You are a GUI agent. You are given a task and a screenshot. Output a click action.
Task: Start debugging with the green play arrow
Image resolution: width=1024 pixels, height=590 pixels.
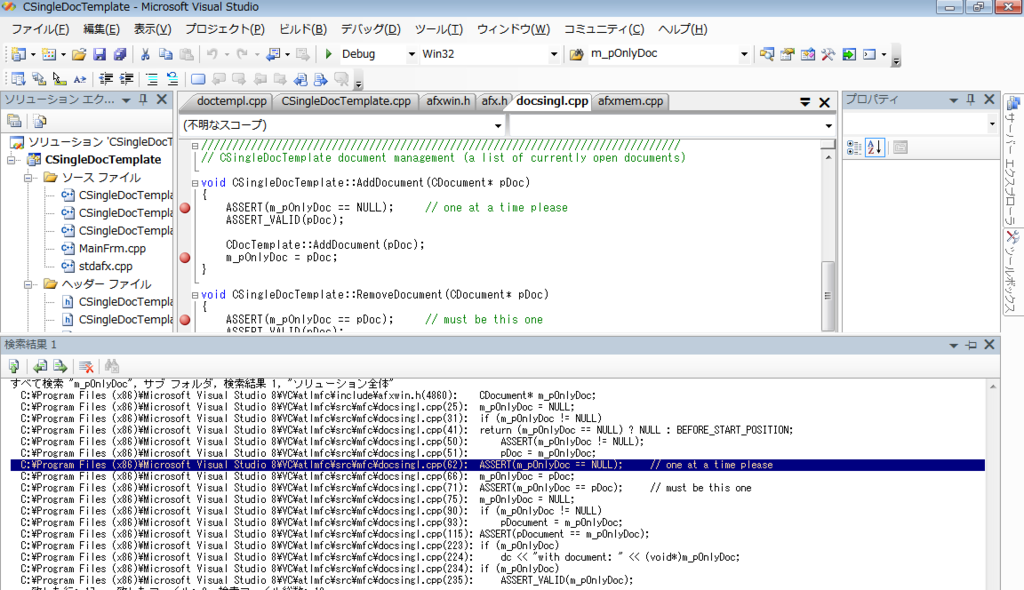coord(328,54)
